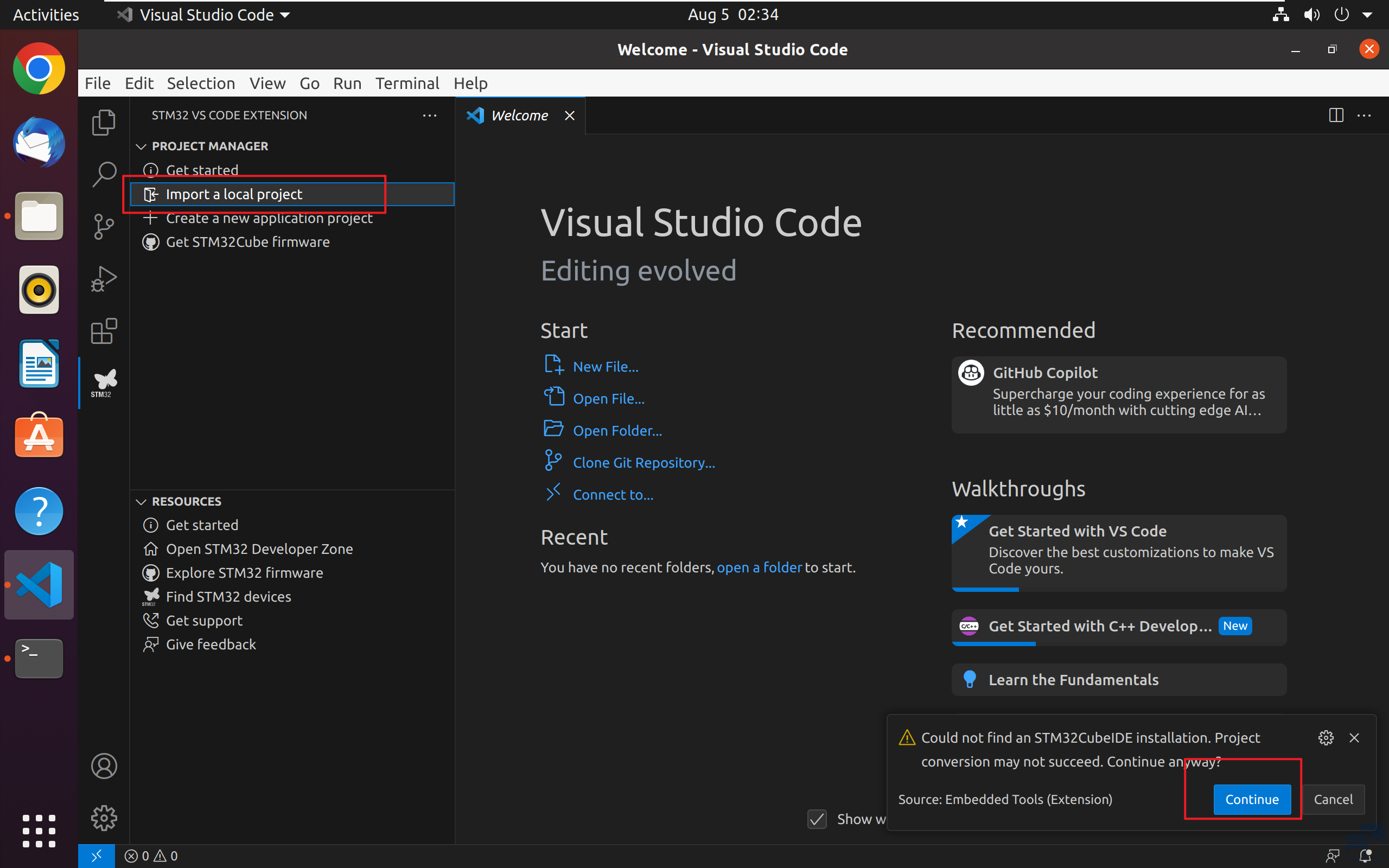This screenshot has height=868, width=1389.
Task: Click Get support in Resources
Action: pyautogui.click(x=292, y=621)
